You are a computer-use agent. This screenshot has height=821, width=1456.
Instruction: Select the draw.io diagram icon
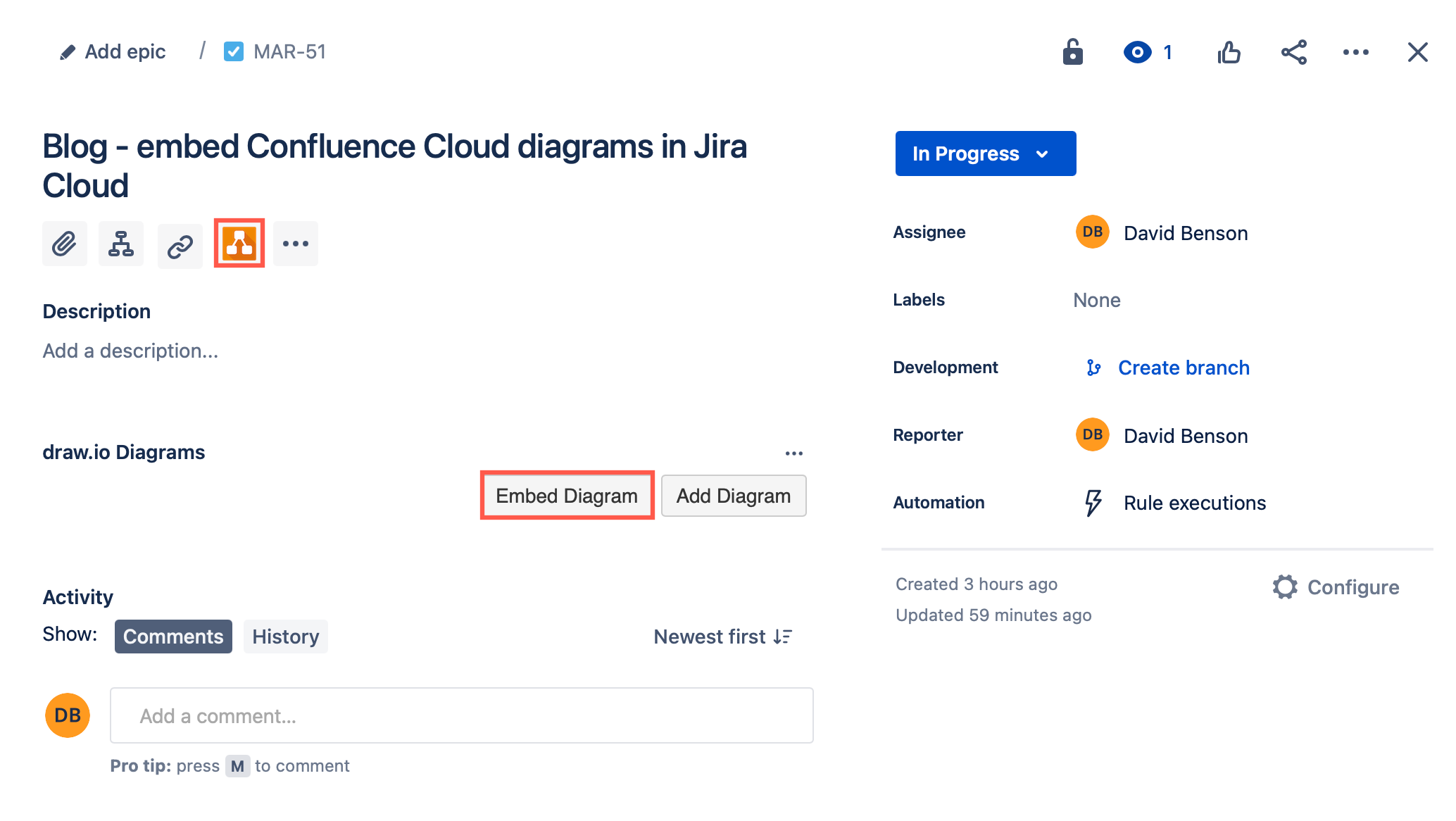click(x=239, y=244)
